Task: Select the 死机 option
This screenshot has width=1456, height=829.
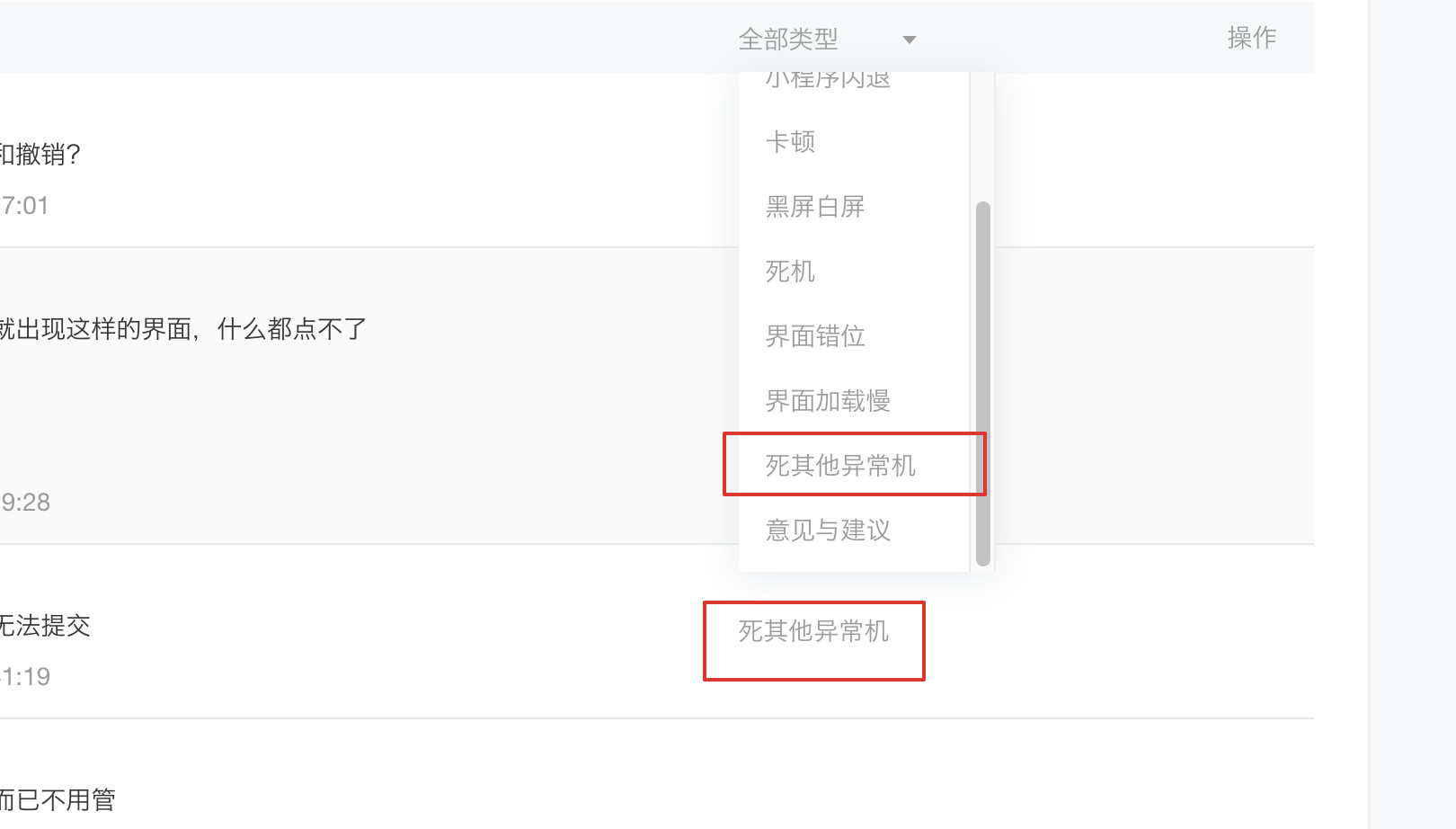Action: 791,272
